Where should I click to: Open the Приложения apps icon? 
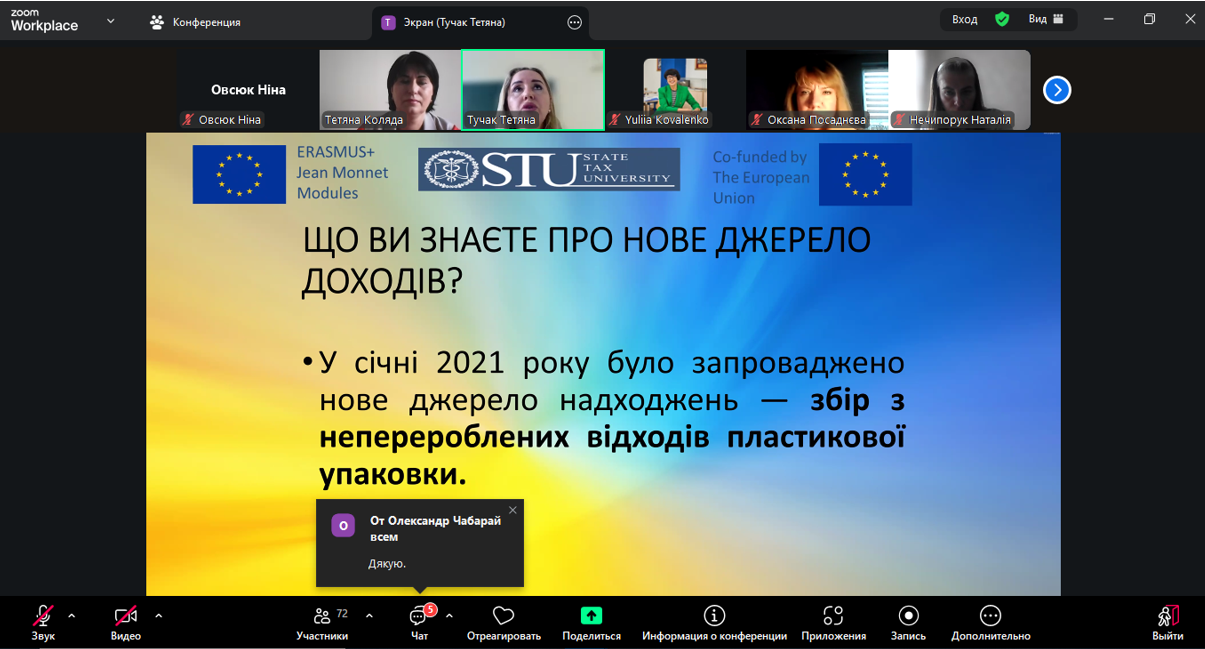click(x=833, y=616)
